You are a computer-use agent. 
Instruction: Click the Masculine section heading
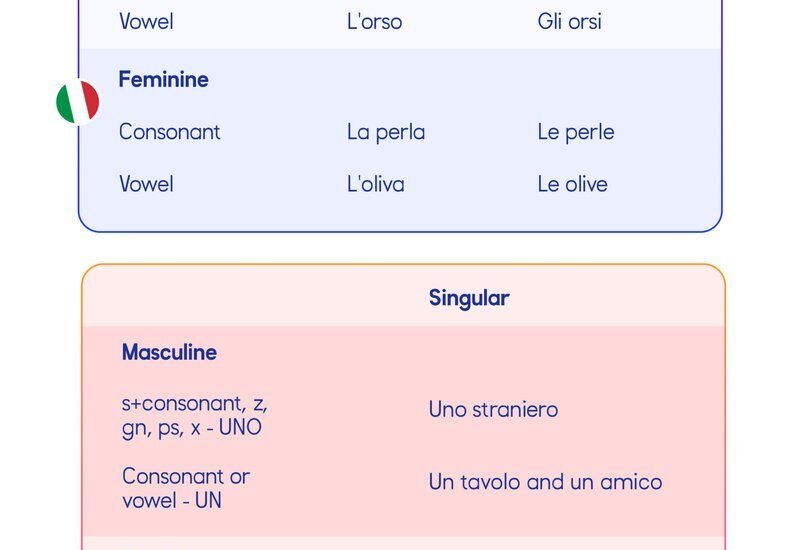click(169, 353)
